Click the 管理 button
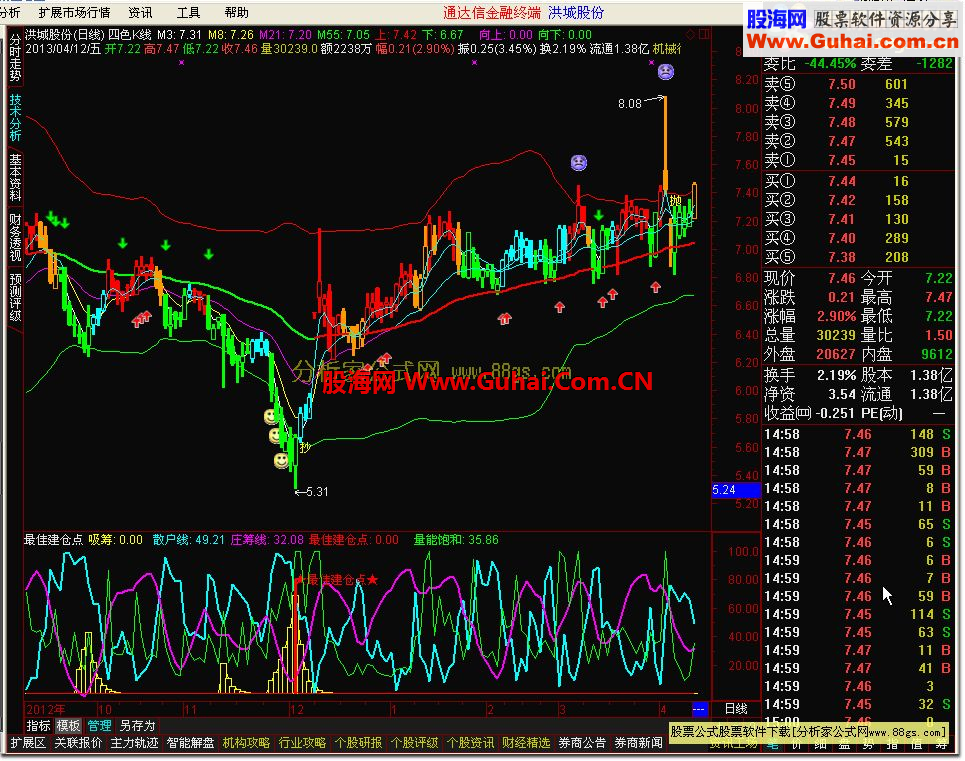 (99, 726)
